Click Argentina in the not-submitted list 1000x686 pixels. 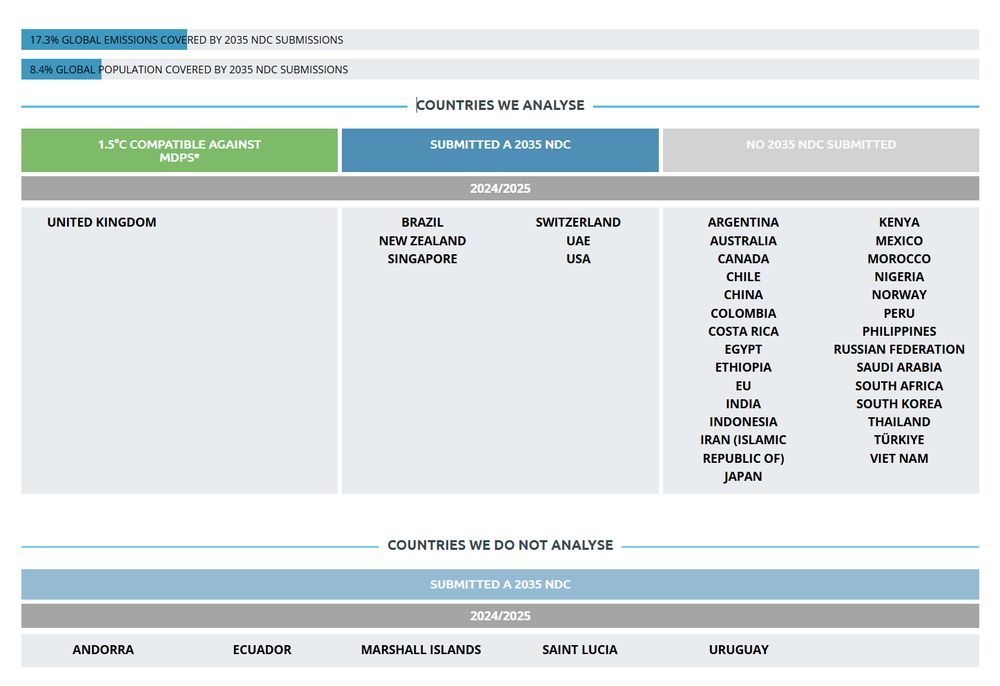(x=743, y=223)
